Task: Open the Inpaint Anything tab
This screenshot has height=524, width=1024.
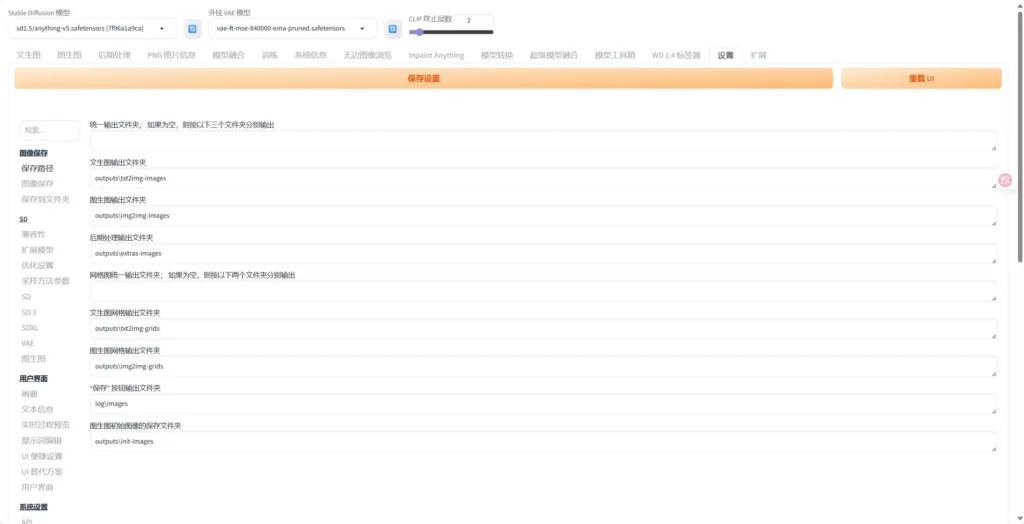Action: (x=436, y=55)
